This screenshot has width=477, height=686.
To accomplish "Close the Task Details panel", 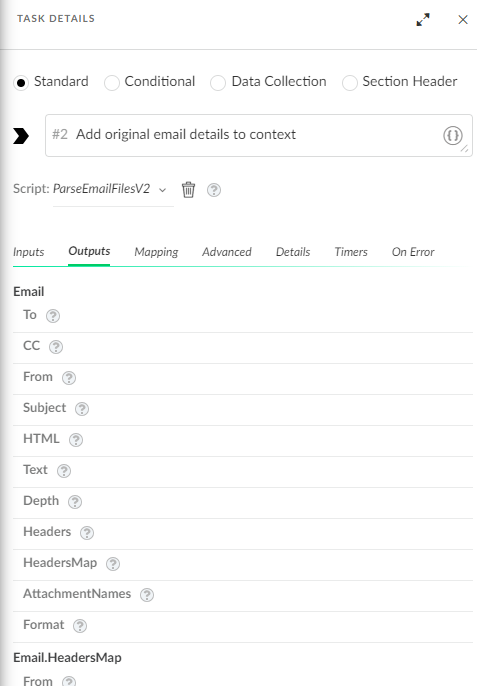I will click(463, 20).
